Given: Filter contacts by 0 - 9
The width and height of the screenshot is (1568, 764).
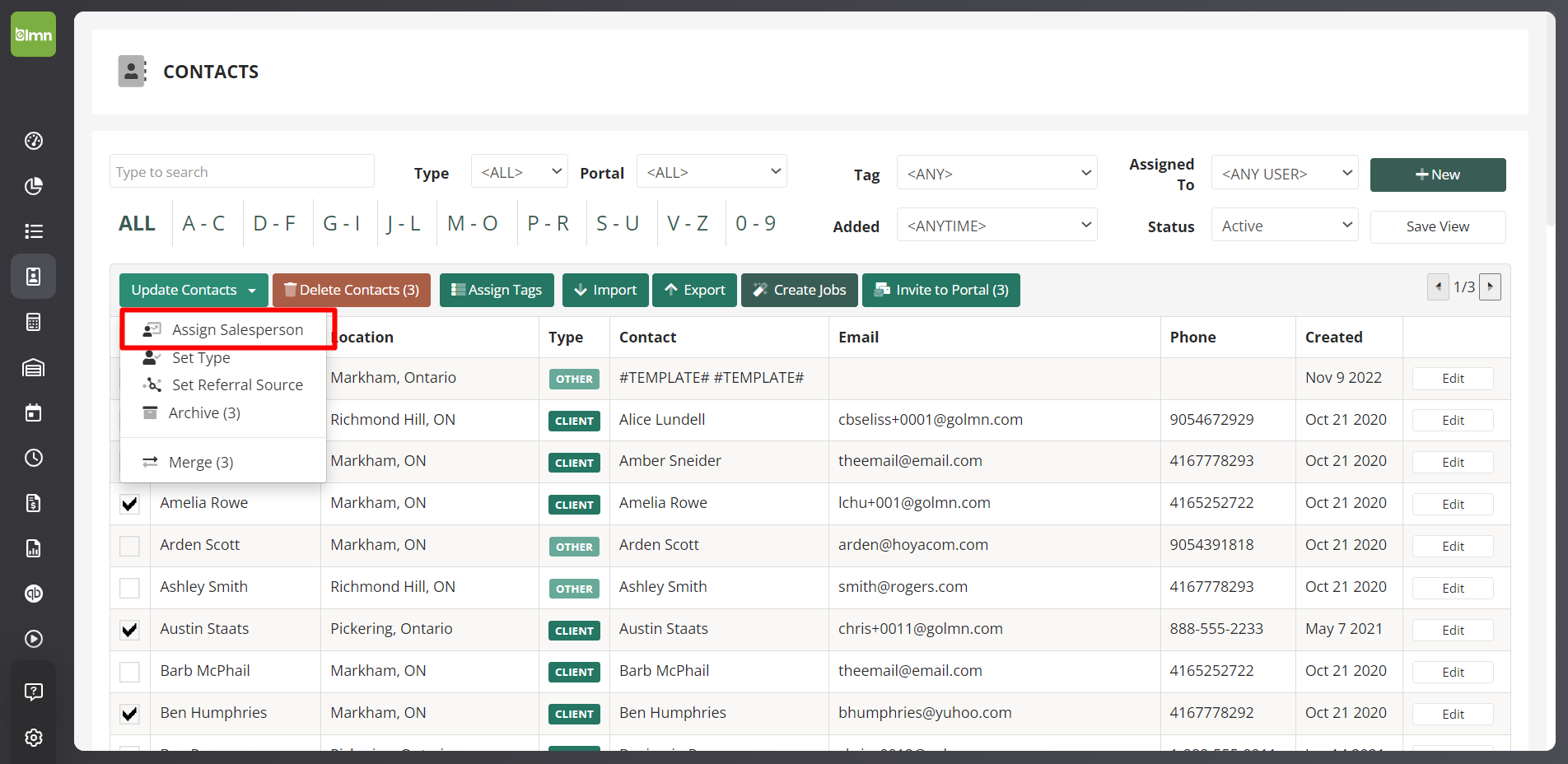Looking at the screenshot, I should coord(756,223).
